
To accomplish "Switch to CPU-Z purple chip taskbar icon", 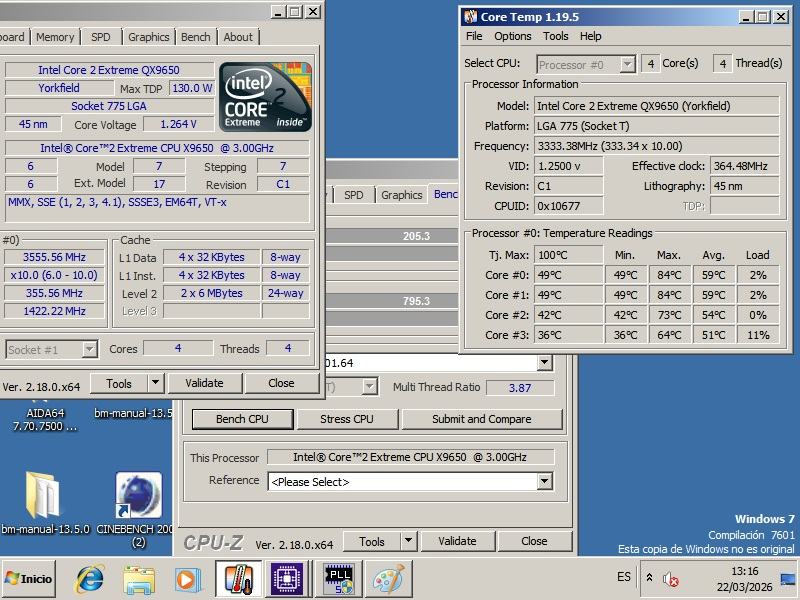I will click(x=287, y=579).
